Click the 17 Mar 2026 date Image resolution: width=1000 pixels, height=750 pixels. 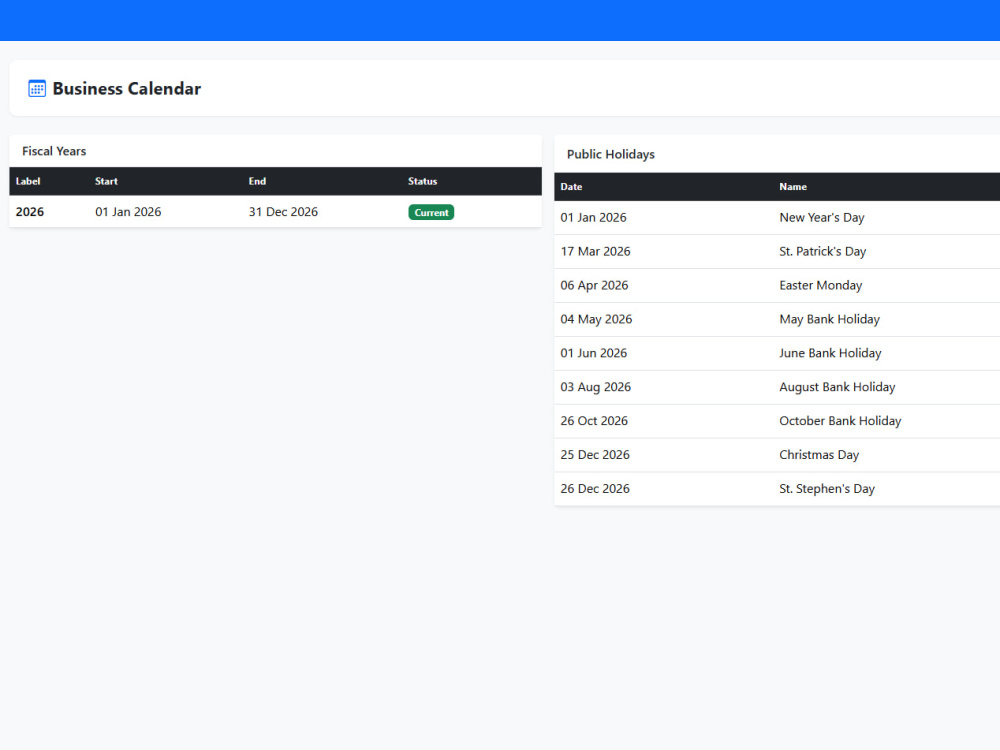pos(595,251)
